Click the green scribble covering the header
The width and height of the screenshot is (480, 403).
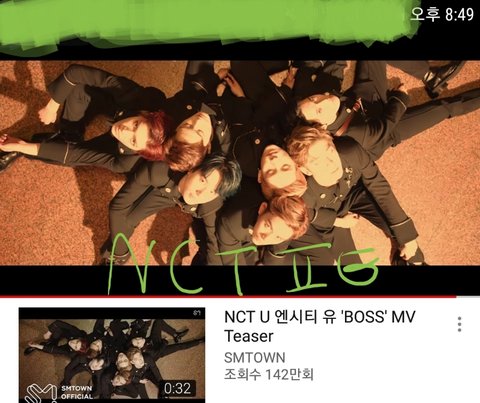coord(207,25)
